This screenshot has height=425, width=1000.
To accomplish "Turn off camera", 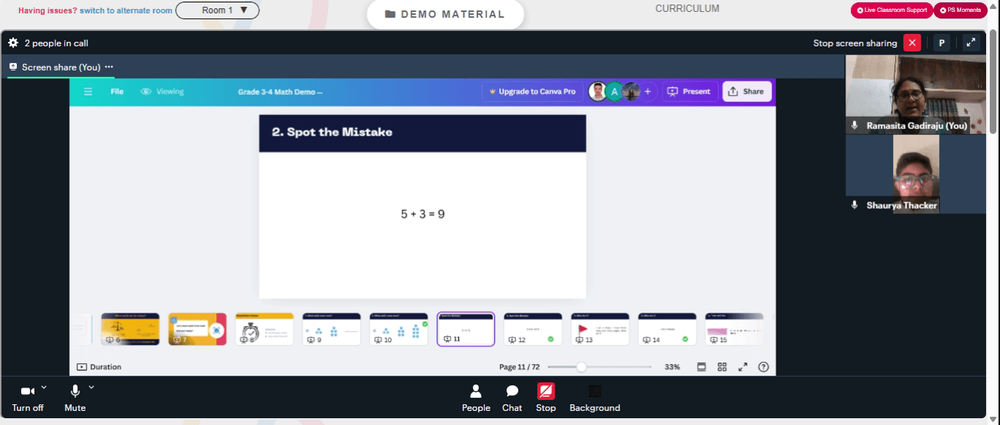I will tap(27, 398).
